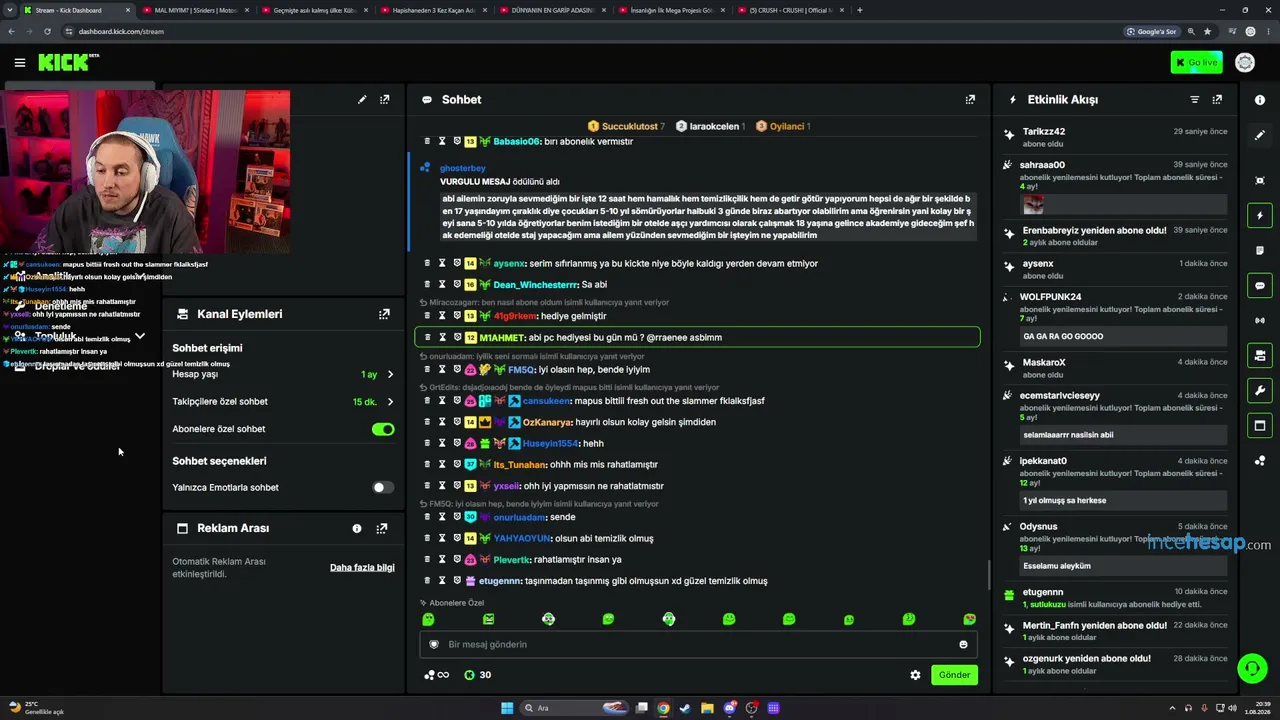Edit stream info with pencil icon

click(362, 100)
